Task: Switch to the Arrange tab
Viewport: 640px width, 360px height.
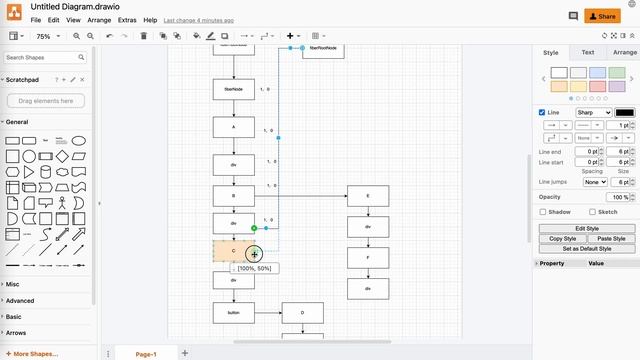Action: click(x=624, y=52)
